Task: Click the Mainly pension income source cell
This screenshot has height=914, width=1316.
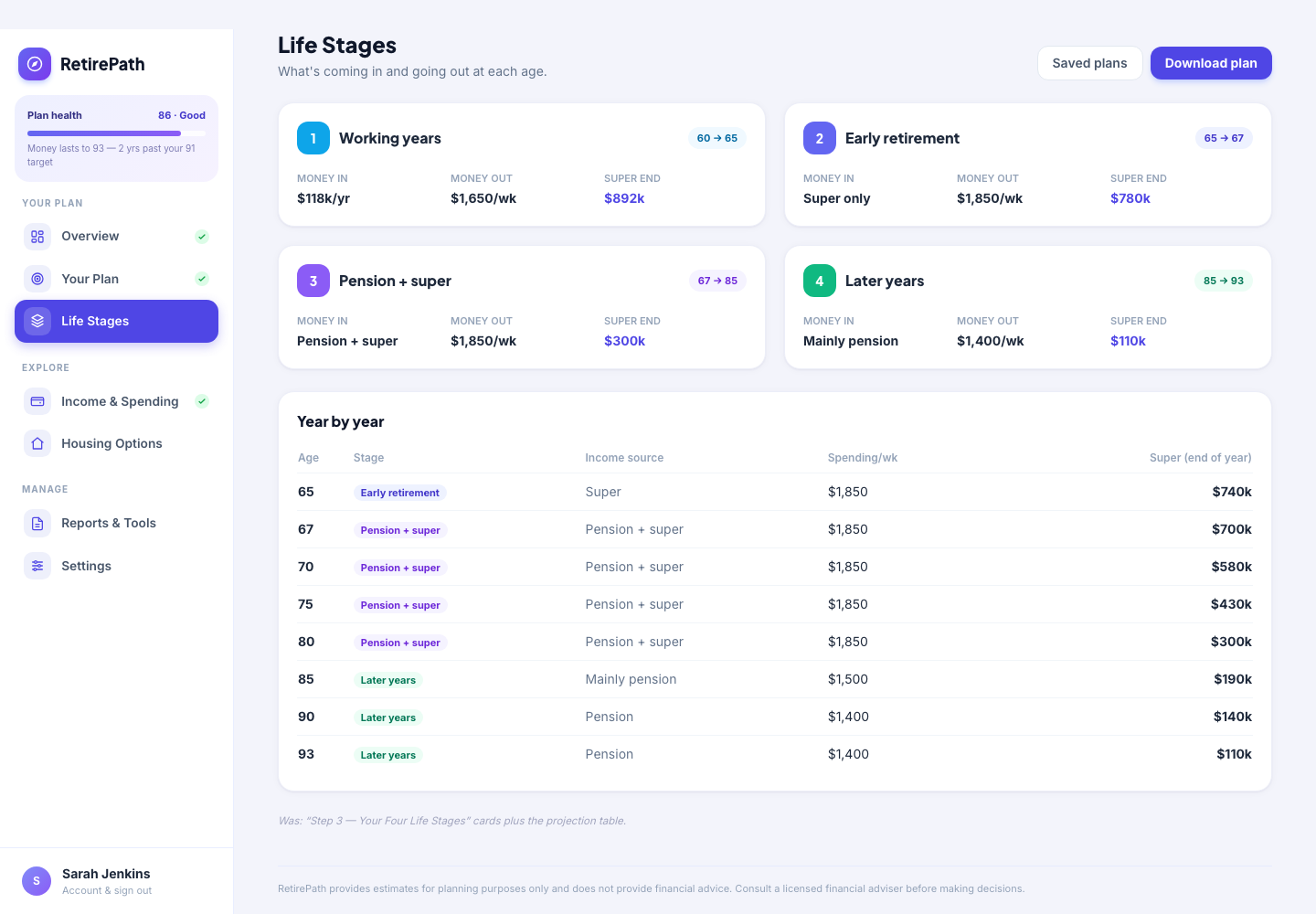Action: [631, 679]
